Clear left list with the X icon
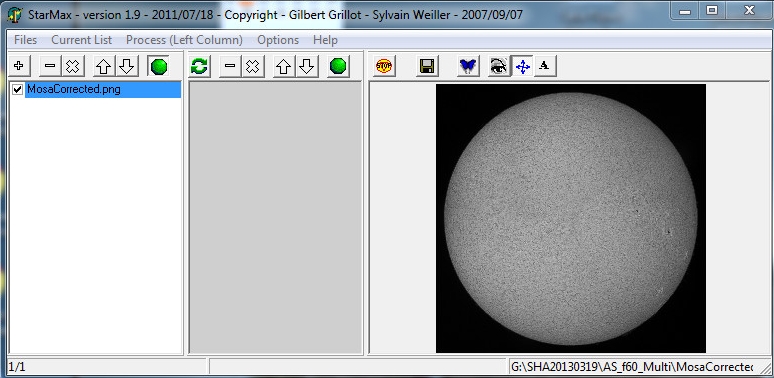The width and height of the screenshot is (774, 378). pos(73,66)
